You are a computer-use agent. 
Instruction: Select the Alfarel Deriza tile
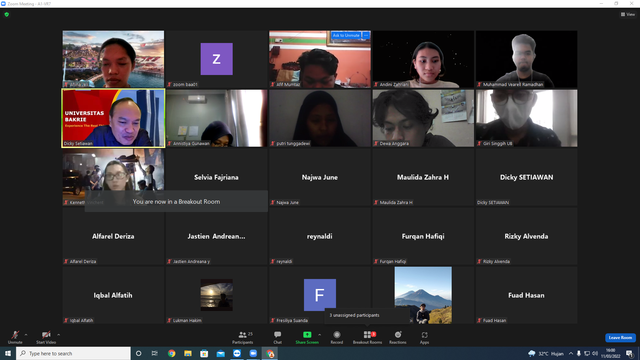pos(113,236)
